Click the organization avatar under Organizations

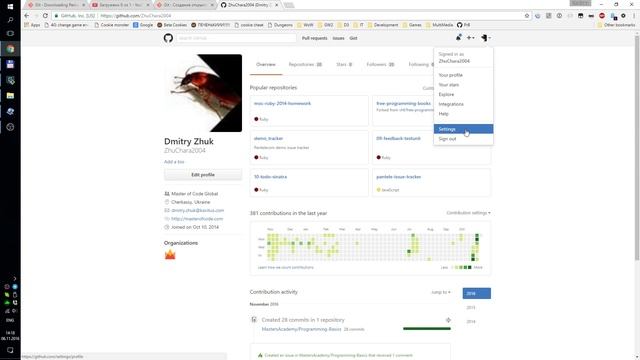tap(170, 255)
